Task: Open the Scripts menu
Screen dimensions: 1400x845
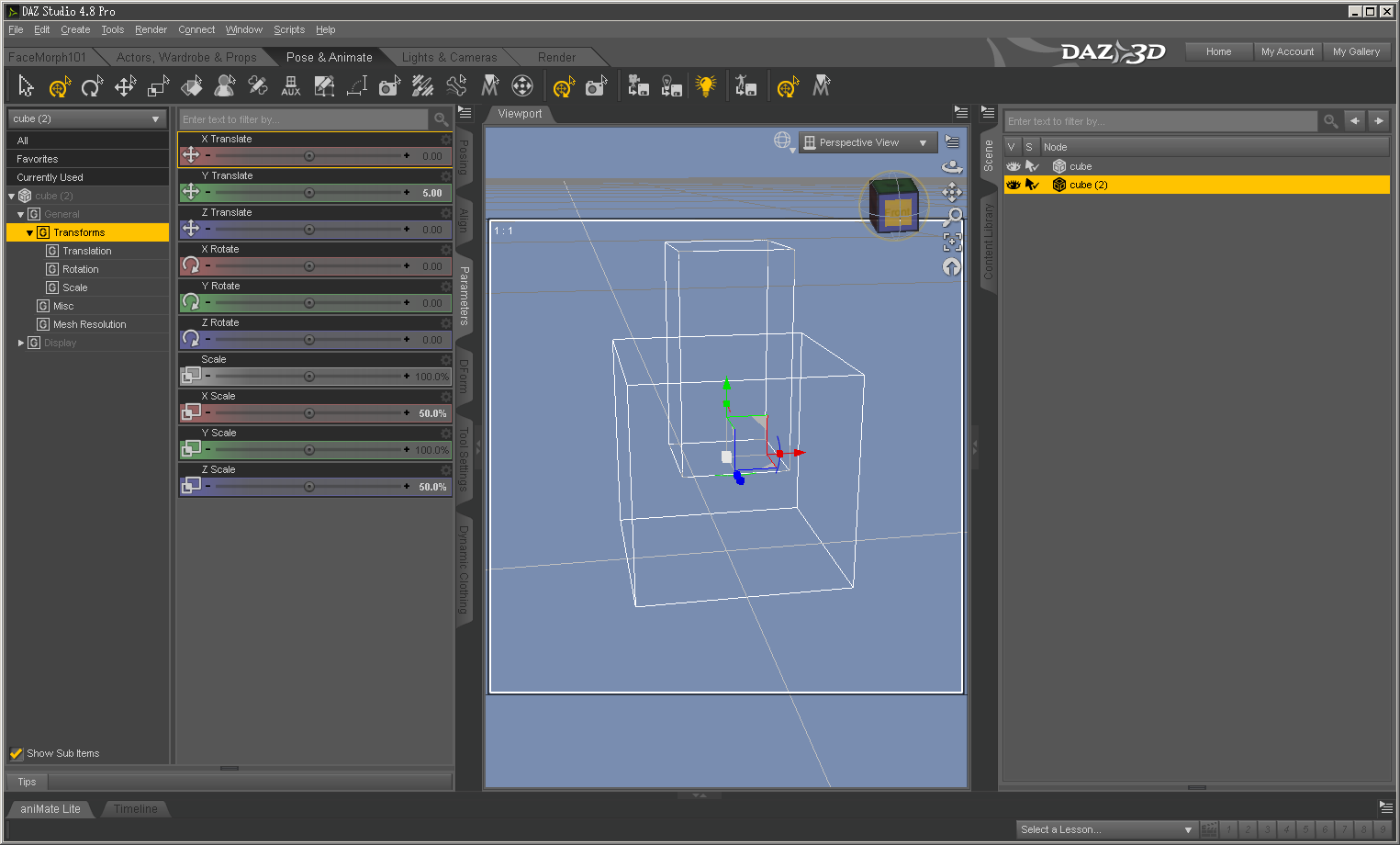Action: pos(289,29)
